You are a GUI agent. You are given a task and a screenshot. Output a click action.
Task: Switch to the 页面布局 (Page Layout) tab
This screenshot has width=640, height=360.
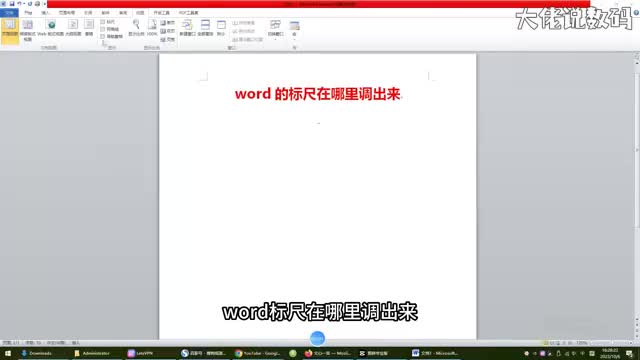point(67,13)
